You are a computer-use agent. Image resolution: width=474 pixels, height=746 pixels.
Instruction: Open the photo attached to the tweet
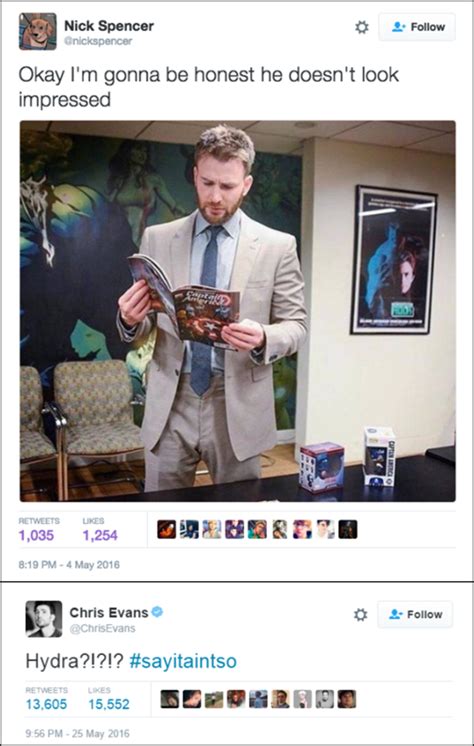237,311
